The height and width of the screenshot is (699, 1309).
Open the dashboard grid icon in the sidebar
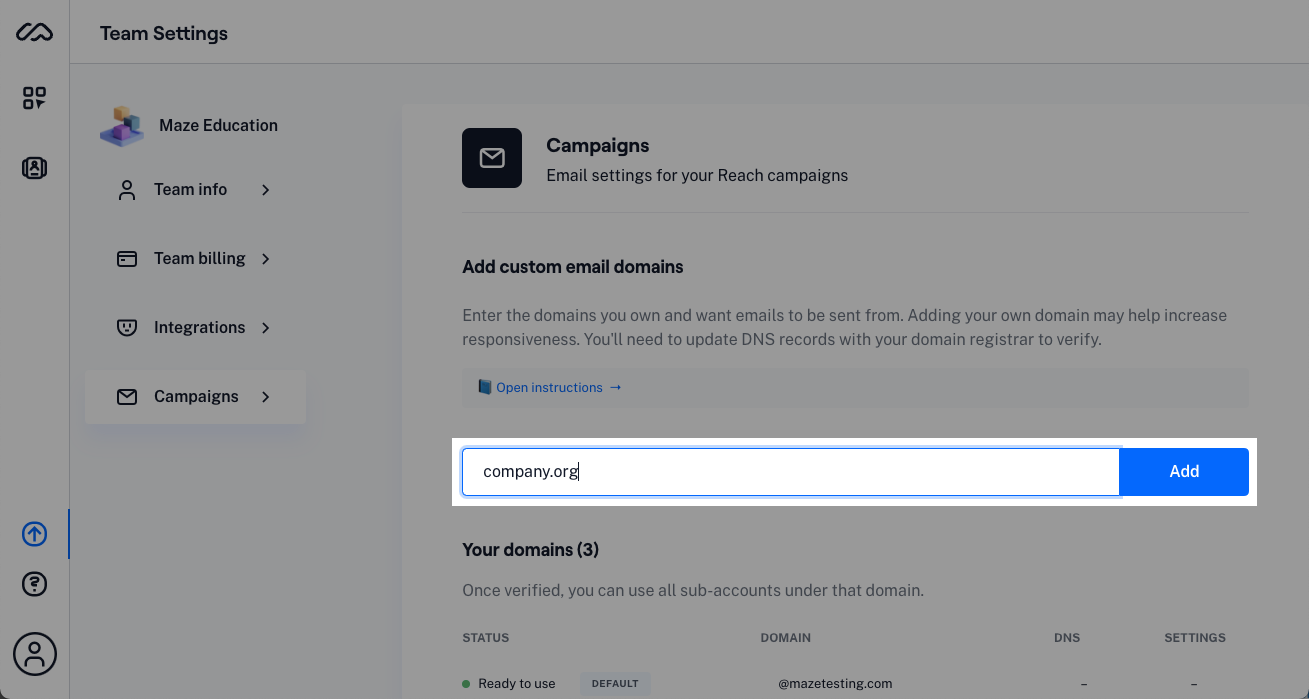tap(33, 97)
